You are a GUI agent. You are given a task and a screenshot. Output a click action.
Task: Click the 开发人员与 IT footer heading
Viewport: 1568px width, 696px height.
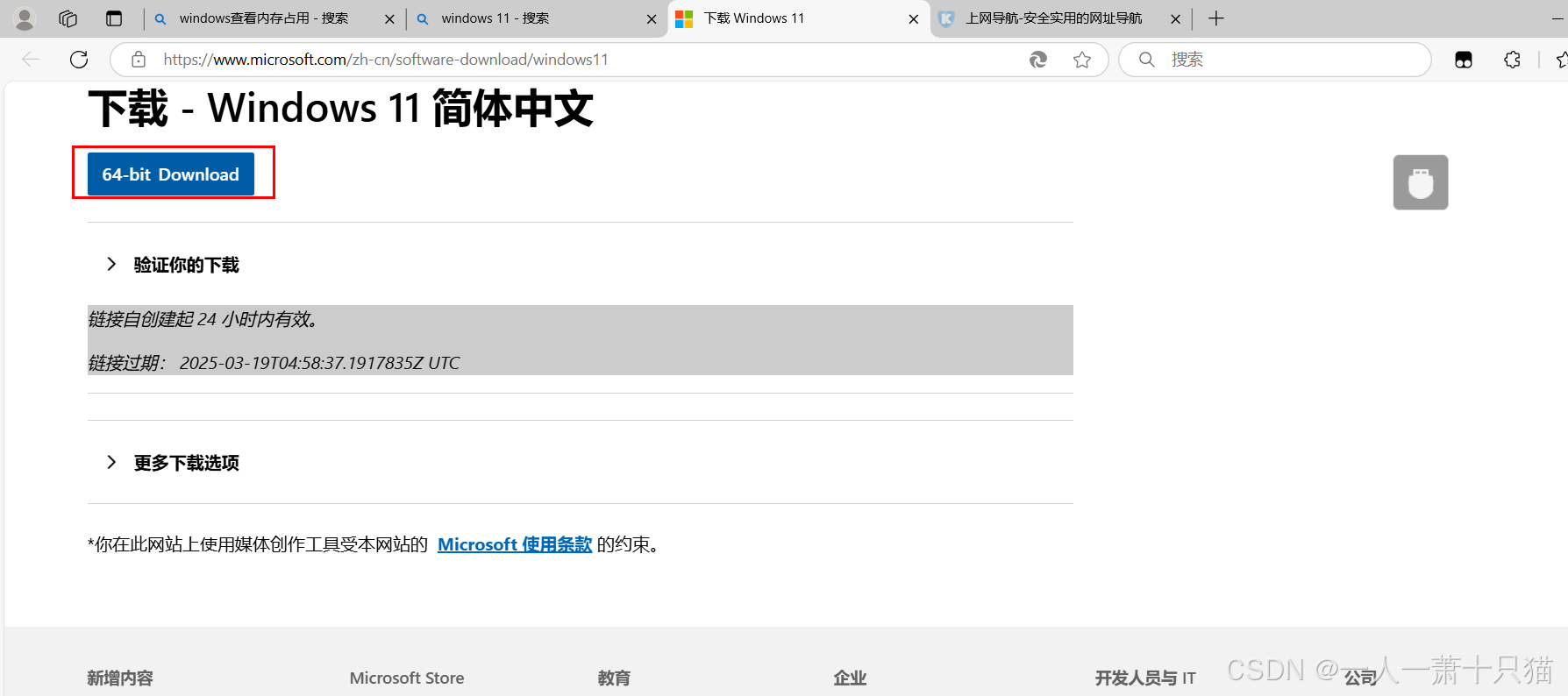pos(1145,678)
